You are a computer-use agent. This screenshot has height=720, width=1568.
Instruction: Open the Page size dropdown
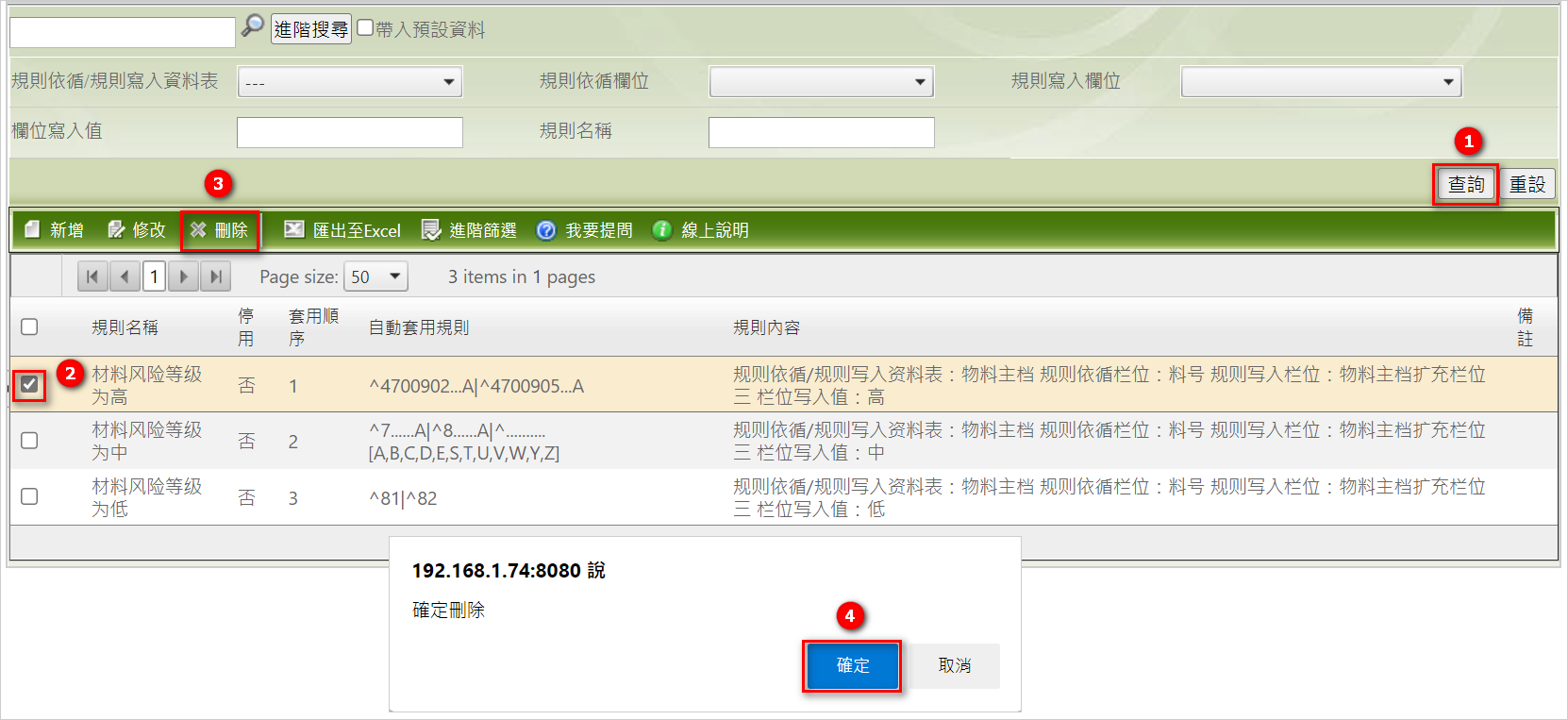click(x=375, y=276)
